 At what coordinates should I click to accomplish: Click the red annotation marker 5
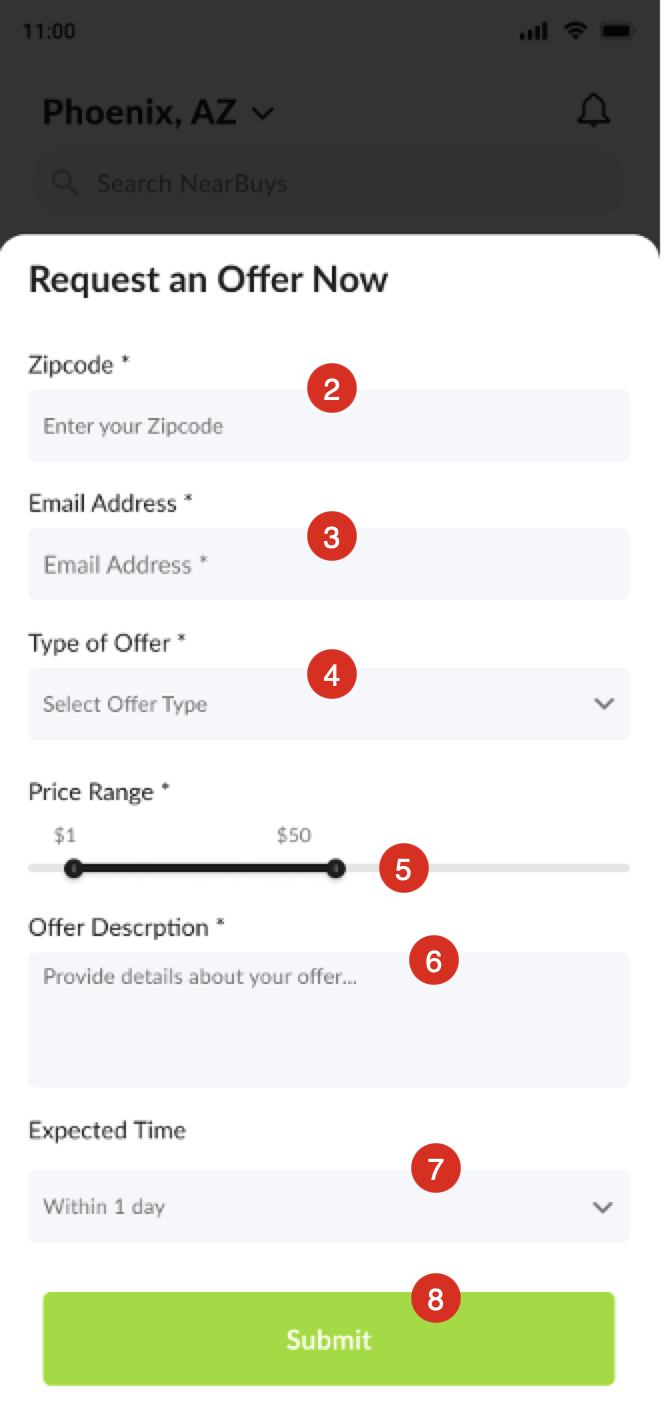click(403, 868)
